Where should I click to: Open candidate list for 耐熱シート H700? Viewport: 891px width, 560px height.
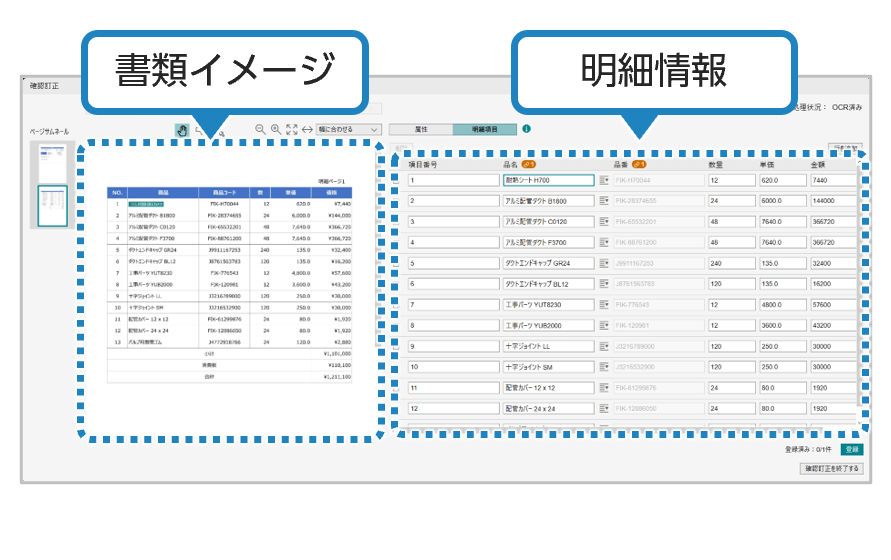[603, 180]
